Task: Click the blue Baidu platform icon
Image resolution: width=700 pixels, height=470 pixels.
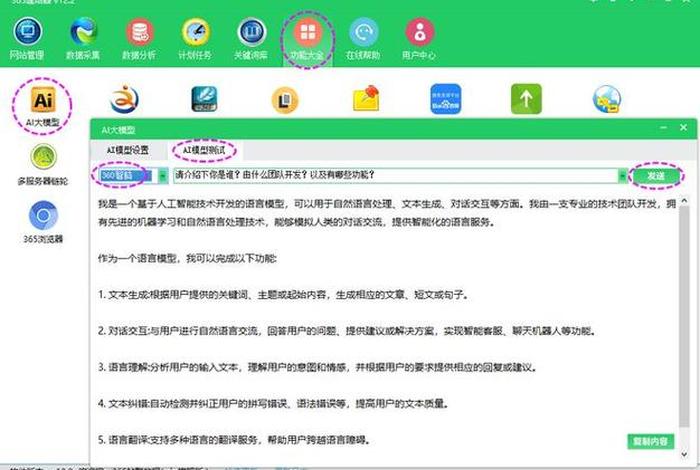Action: 446,99
